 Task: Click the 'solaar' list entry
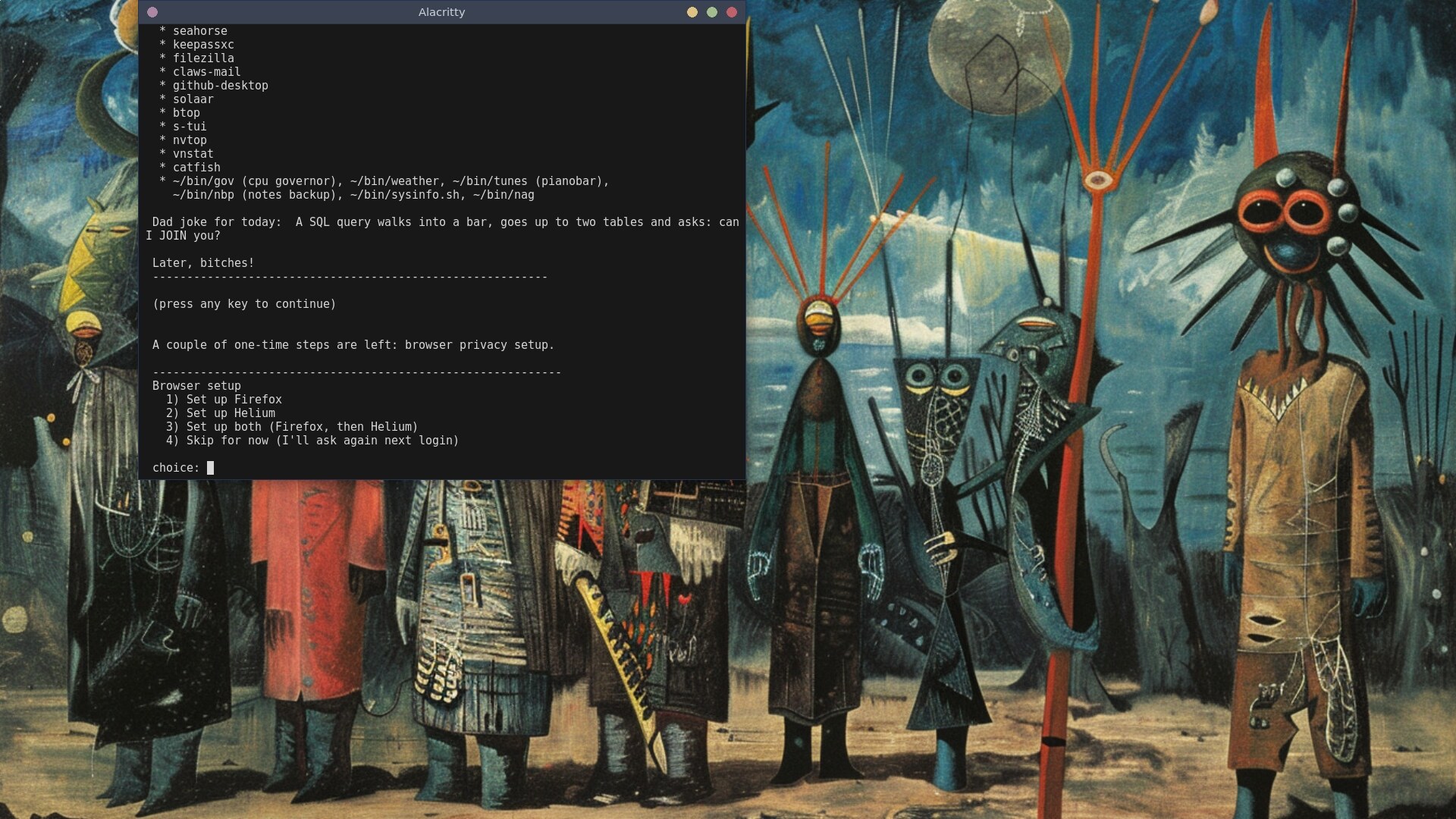pyautogui.click(x=193, y=99)
